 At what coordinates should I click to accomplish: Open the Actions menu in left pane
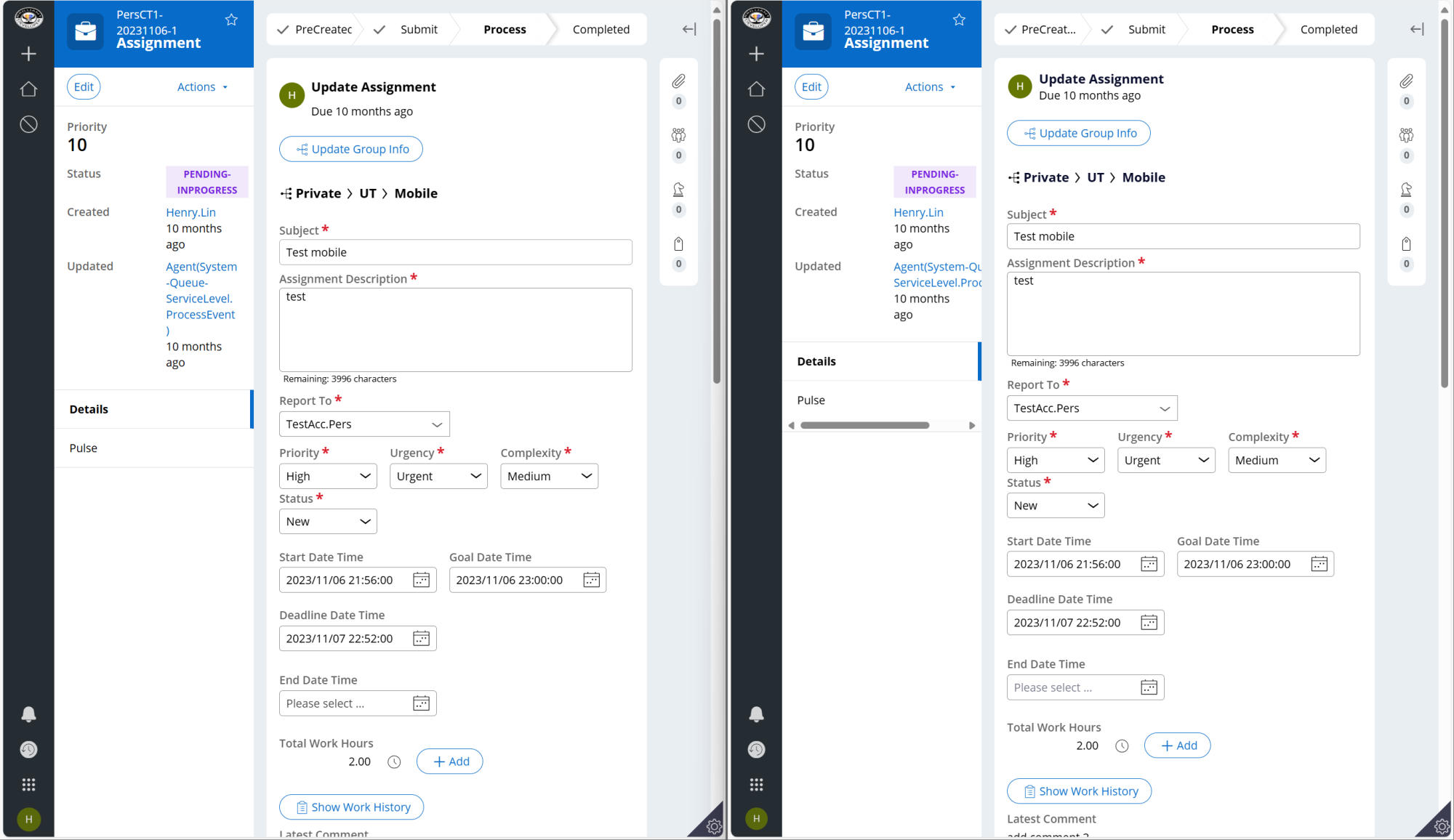point(202,87)
